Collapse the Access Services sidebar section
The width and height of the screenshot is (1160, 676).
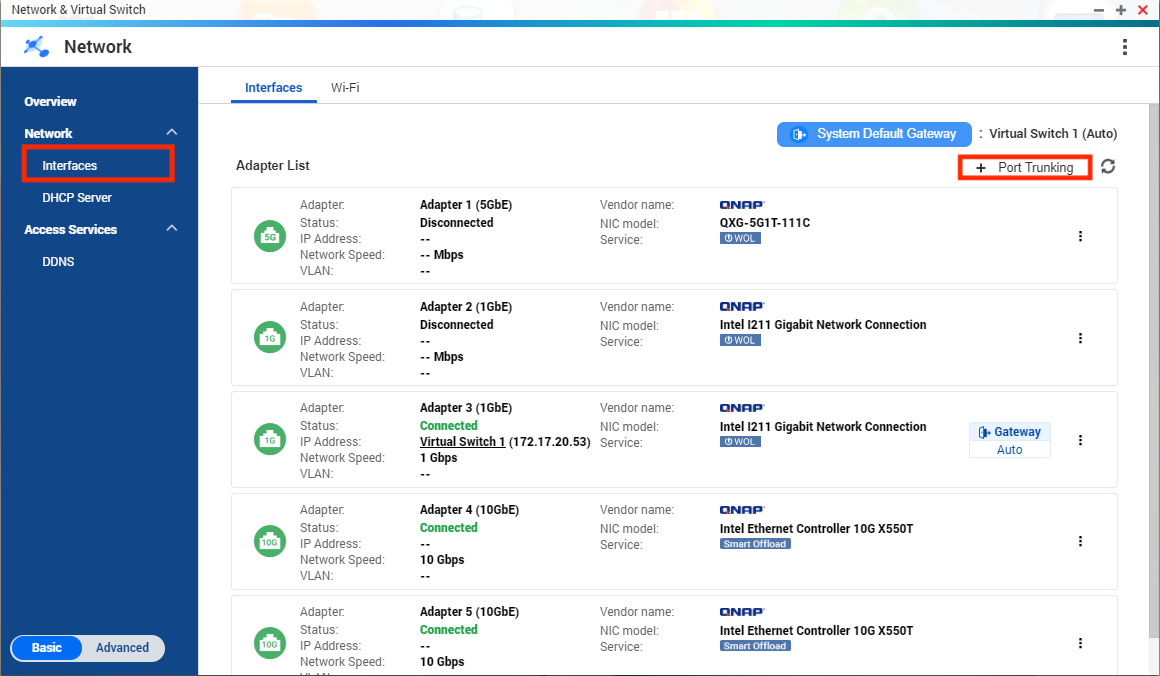pyautogui.click(x=172, y=229)
